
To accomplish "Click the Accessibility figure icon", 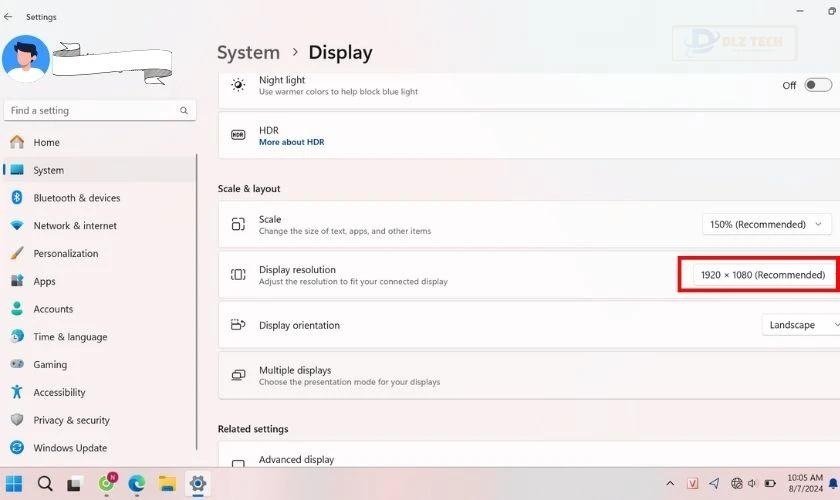I will 17,392.
